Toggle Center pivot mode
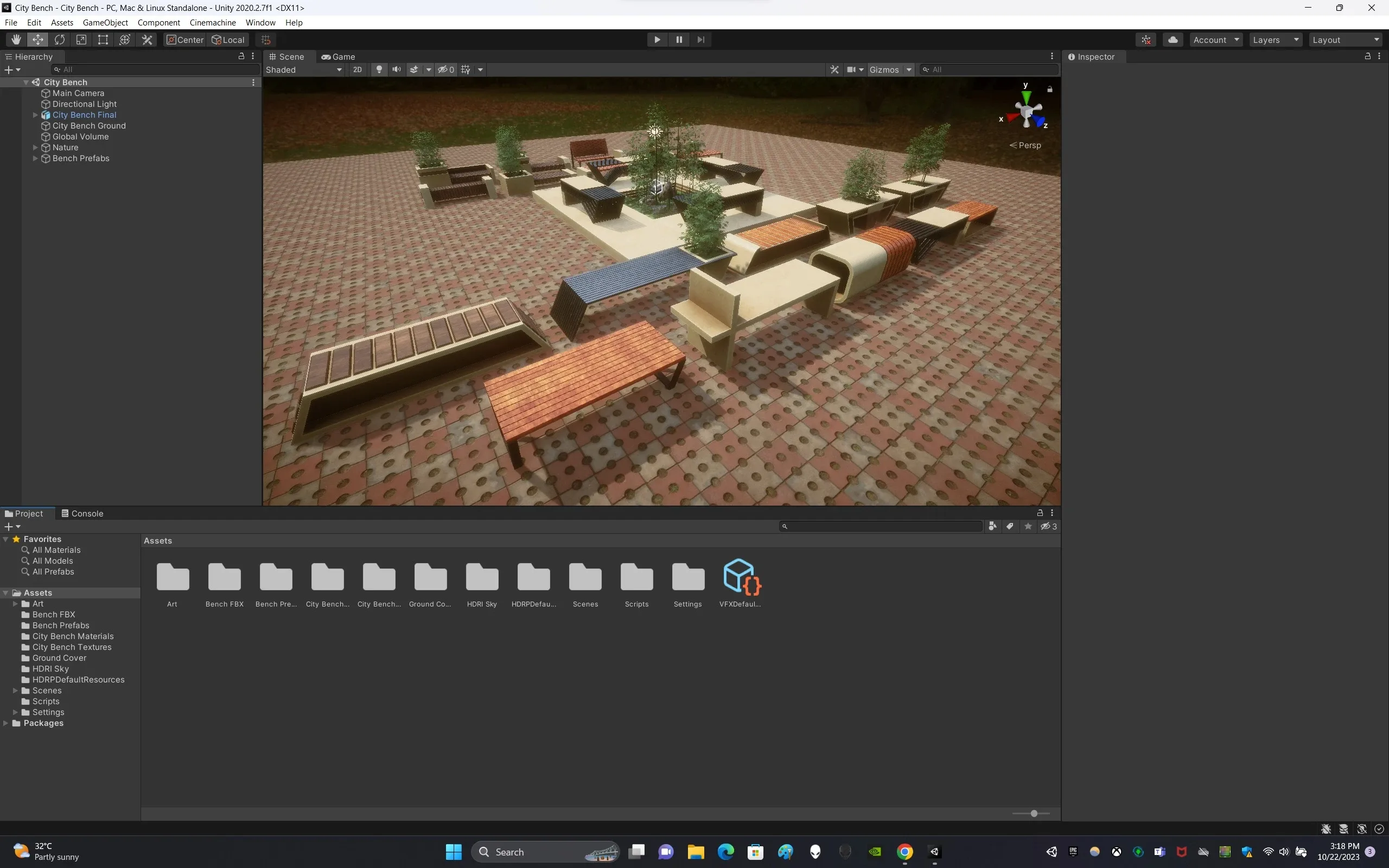The width and height of the screenshot is (1389, 868). [185, 40]
